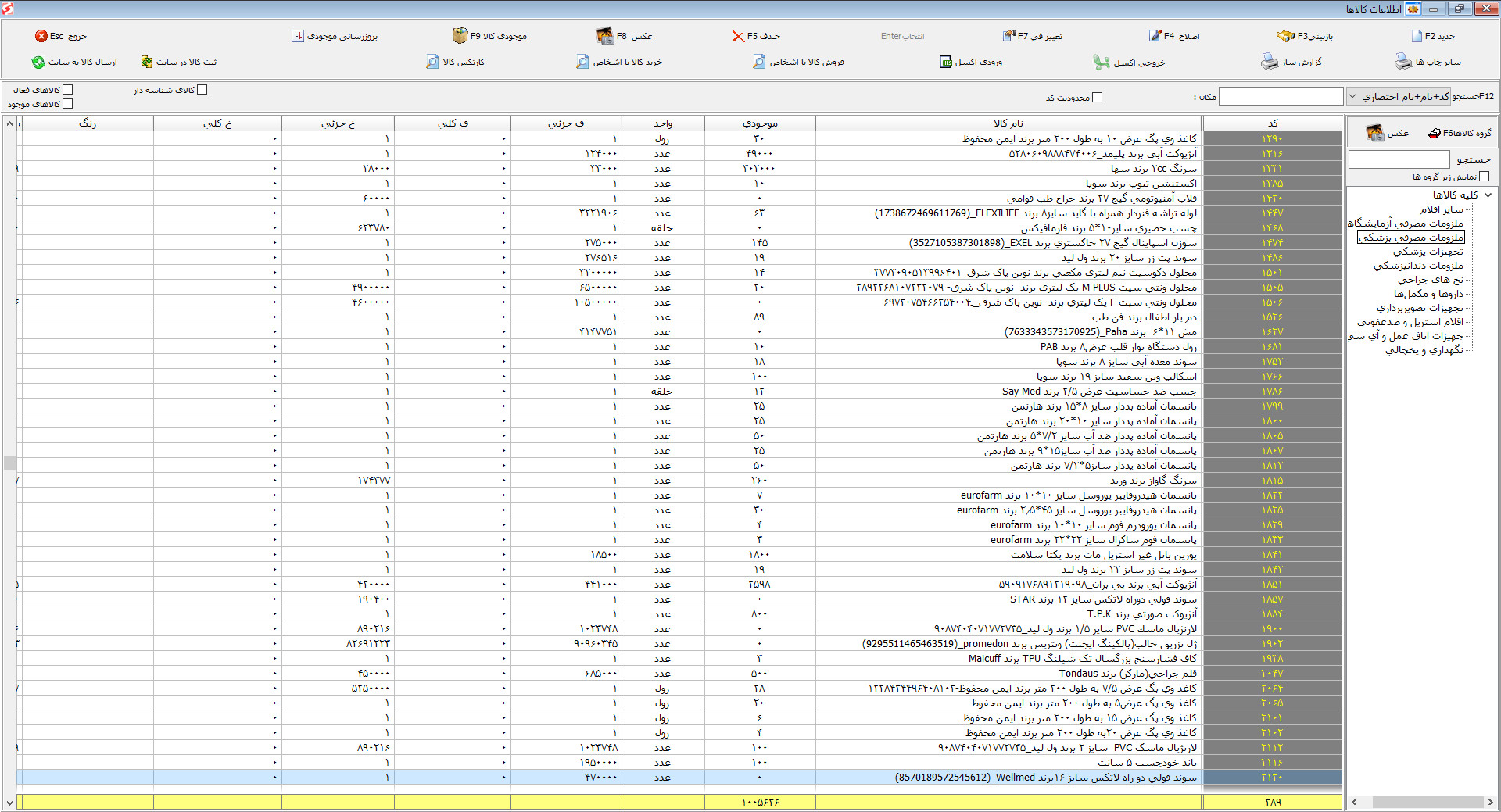
Task: Click the تغییر فی F7 price change icon
Action: pos(1008,36)
